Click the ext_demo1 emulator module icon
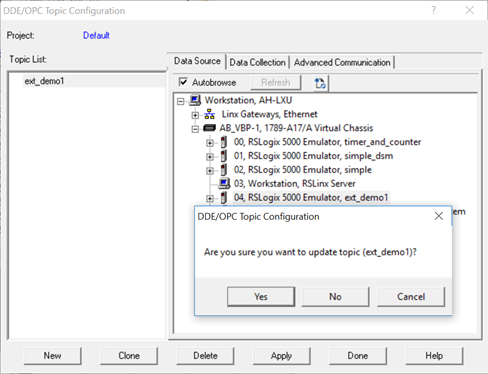 click(224, 198)
